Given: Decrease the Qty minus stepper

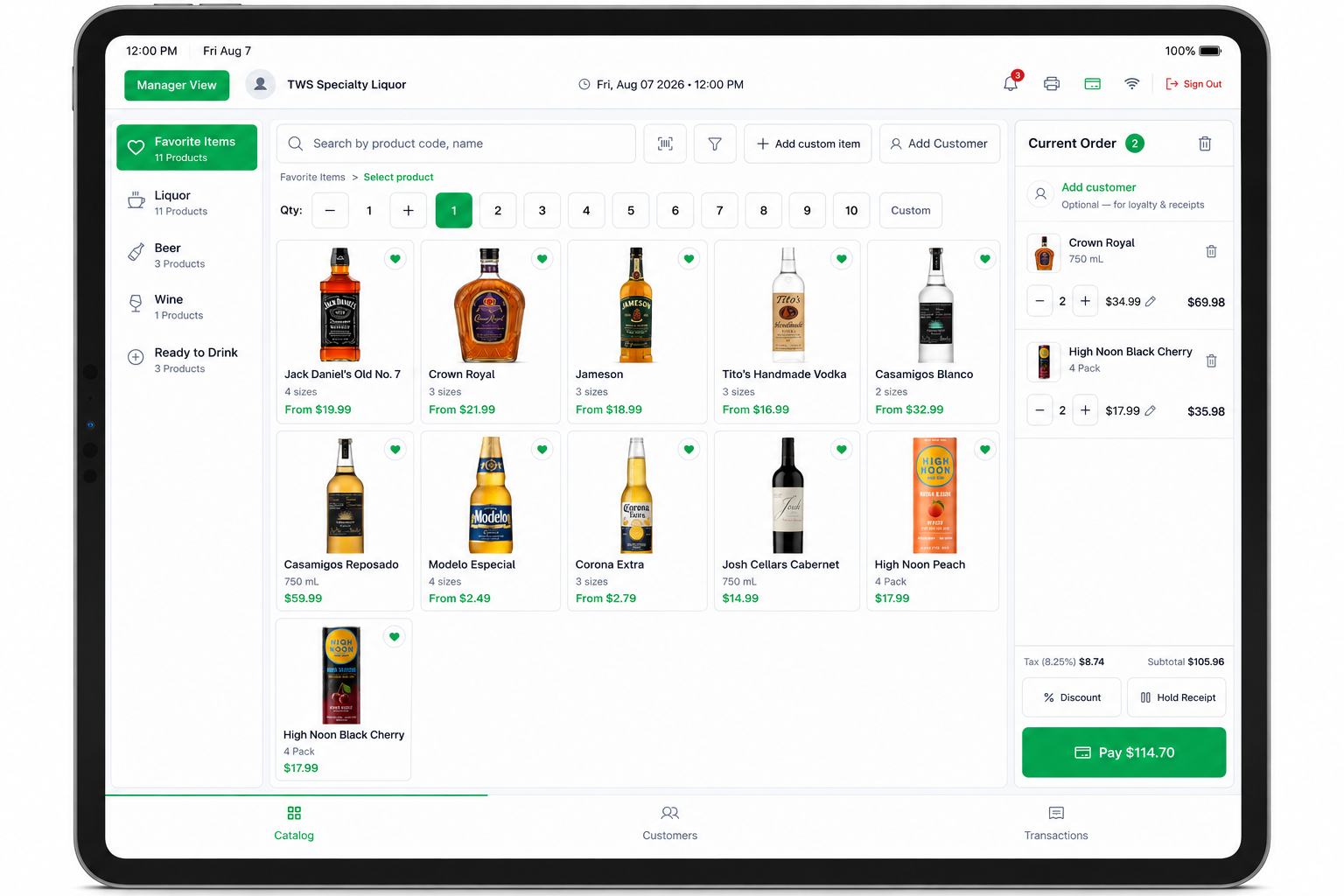Looking at the screenshot, I should tap(330, 210).
